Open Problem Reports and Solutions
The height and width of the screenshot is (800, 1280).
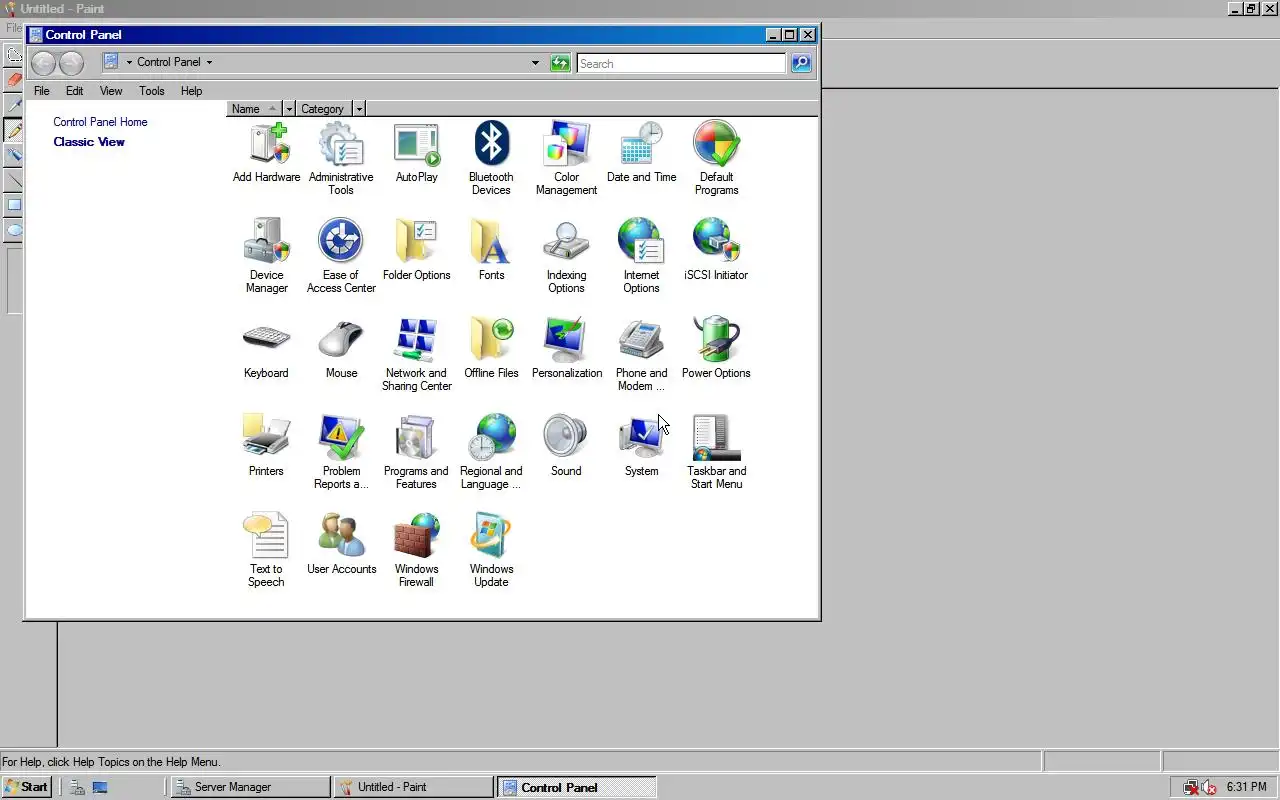[341, 453]
